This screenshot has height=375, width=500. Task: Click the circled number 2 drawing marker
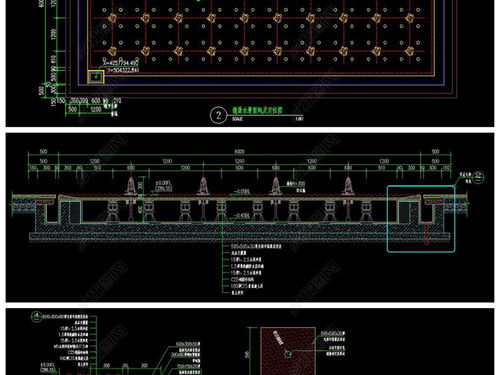point(218,115)
